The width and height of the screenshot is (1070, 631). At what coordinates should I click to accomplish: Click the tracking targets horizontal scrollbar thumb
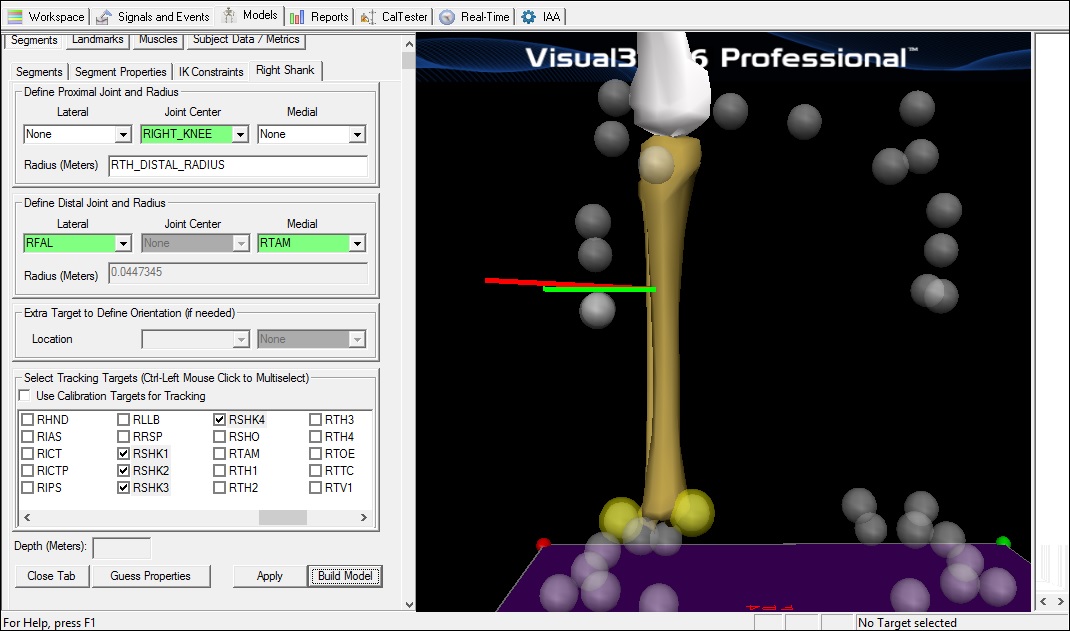[x=282, y=518]
